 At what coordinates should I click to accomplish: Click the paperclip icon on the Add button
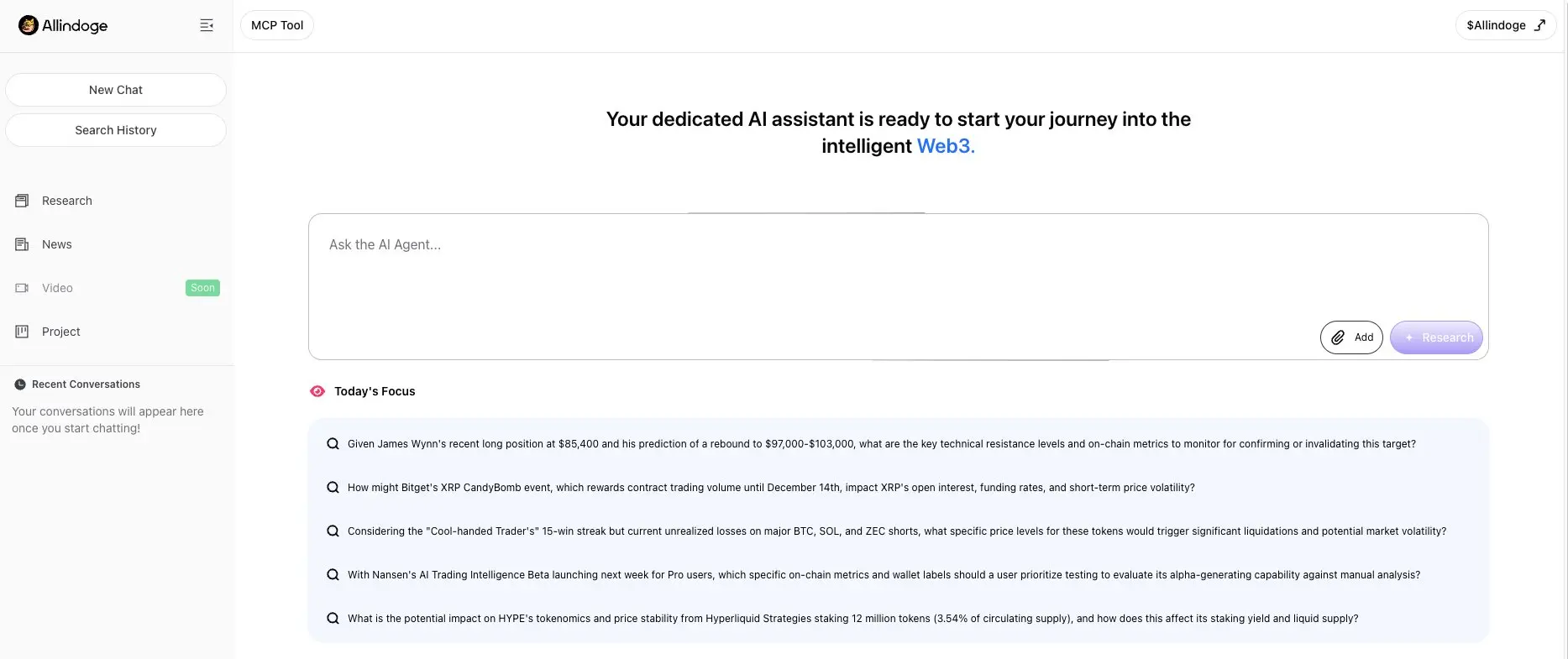click(1338, 337)
